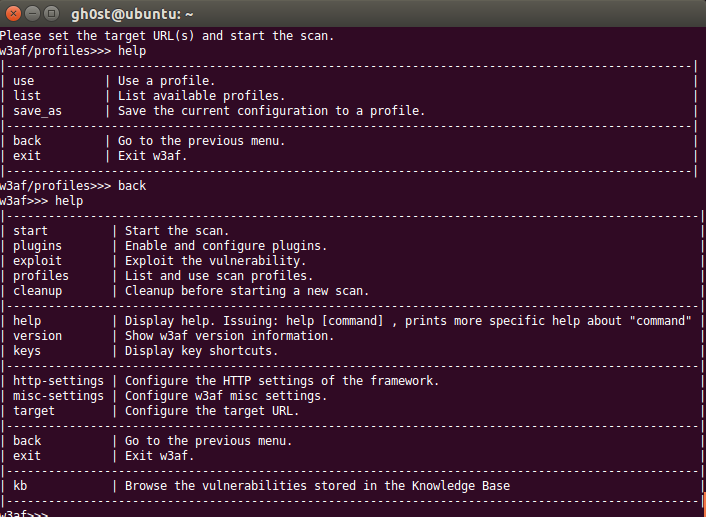Viewport: 706px width, 517px height.
Task: Click the 'cleanup' command entry
Action: pos(37,290)
